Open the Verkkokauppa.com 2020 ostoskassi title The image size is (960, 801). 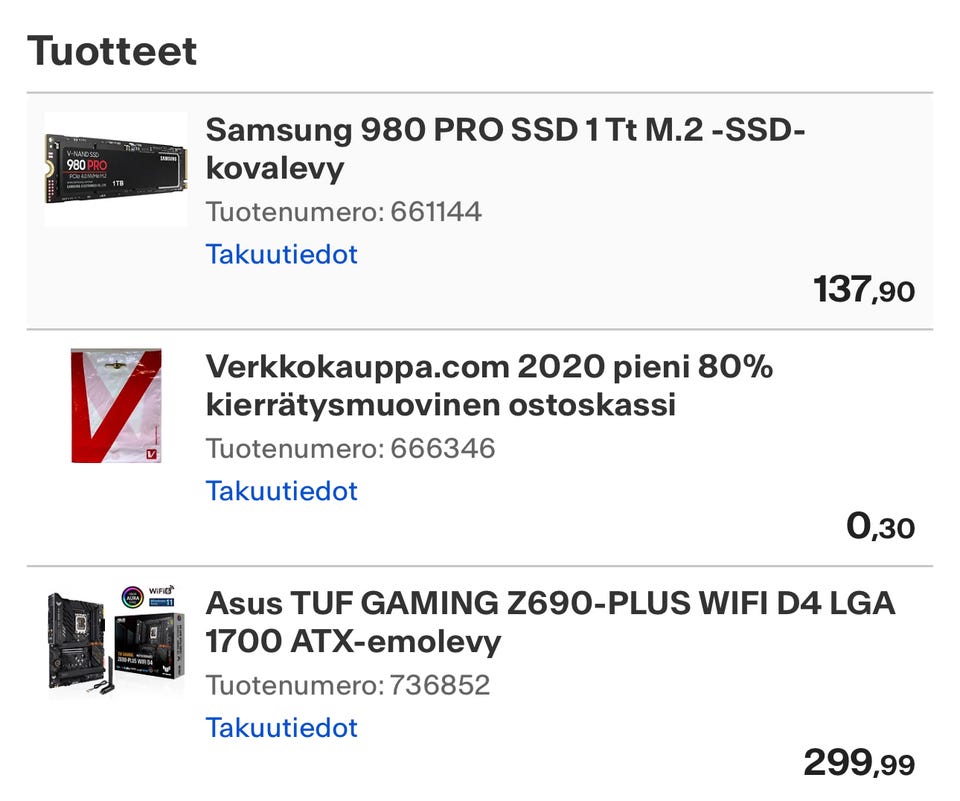coord(489,385)
